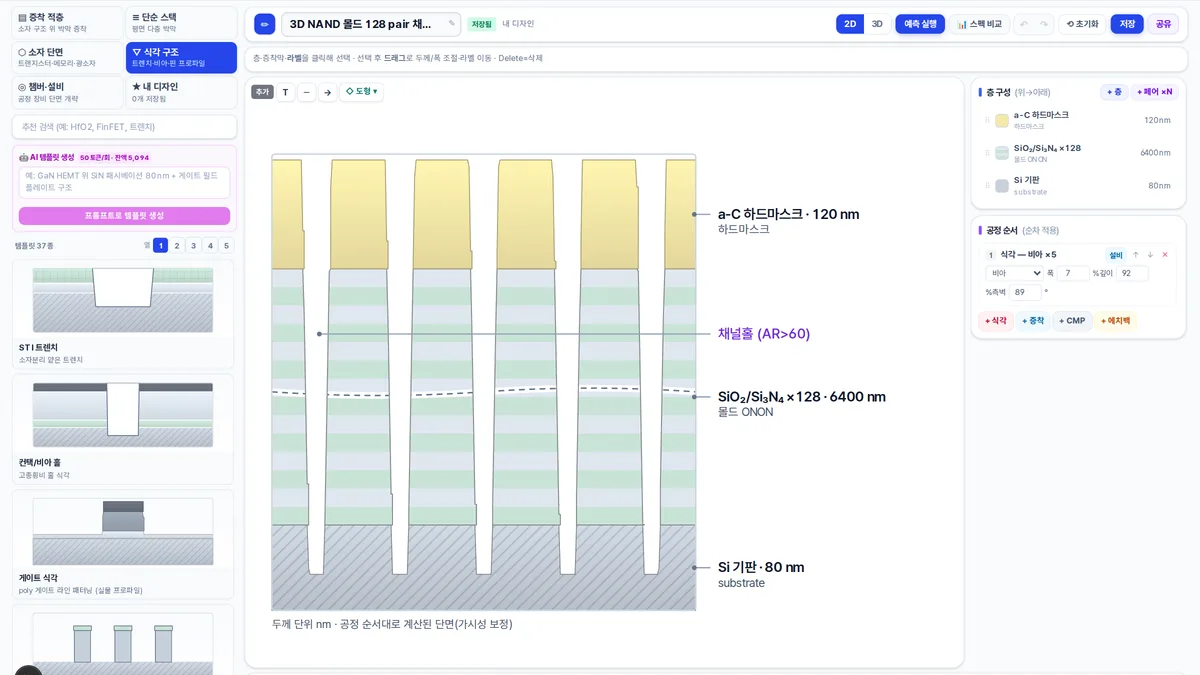Viewport: 1200px width, 675px height.
Task: Delete the 식각 — 비아 ×5 step
Action: (1165, 255)
